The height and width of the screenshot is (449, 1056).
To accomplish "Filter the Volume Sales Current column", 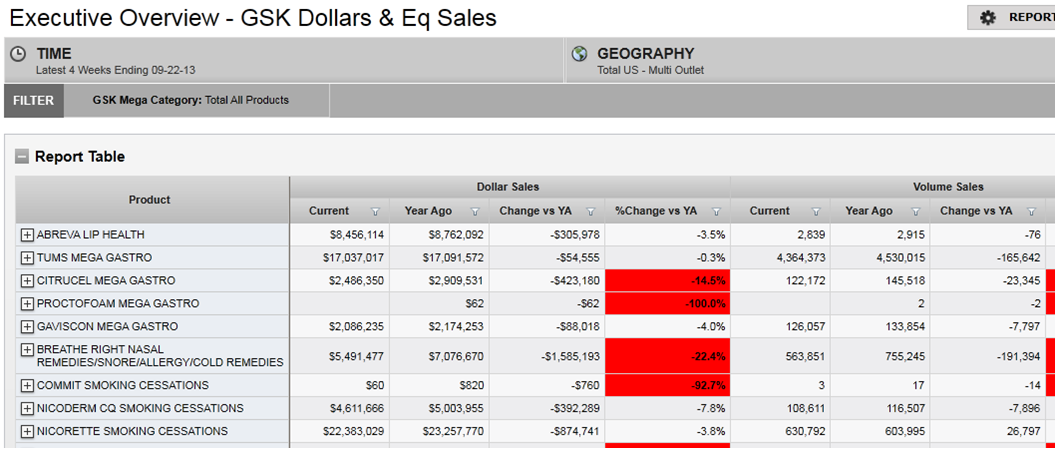I will 816,212.
